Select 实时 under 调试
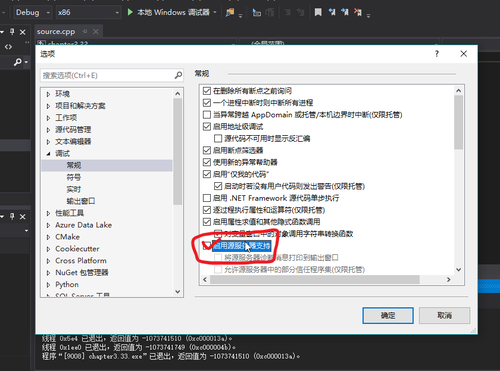This screenshot has height=371, width=500. (74, 189)
